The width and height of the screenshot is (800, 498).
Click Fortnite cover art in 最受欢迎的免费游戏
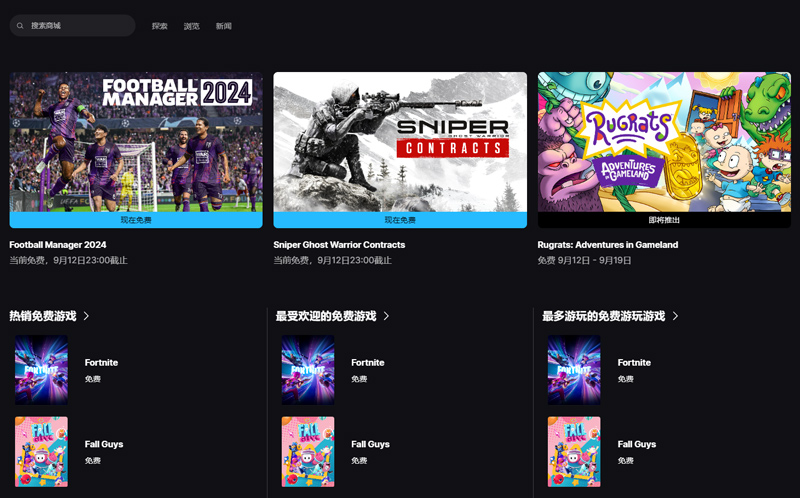tap(308, 370)
